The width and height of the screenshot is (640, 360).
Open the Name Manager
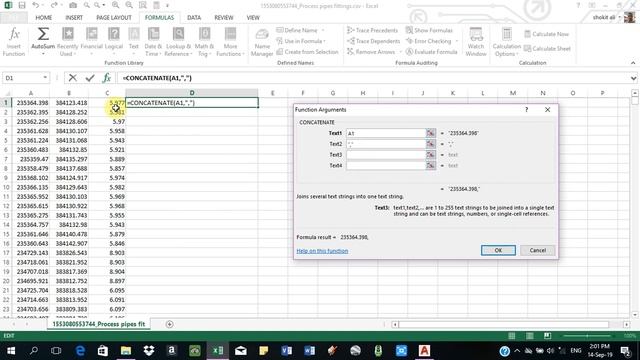click(262, 42)
